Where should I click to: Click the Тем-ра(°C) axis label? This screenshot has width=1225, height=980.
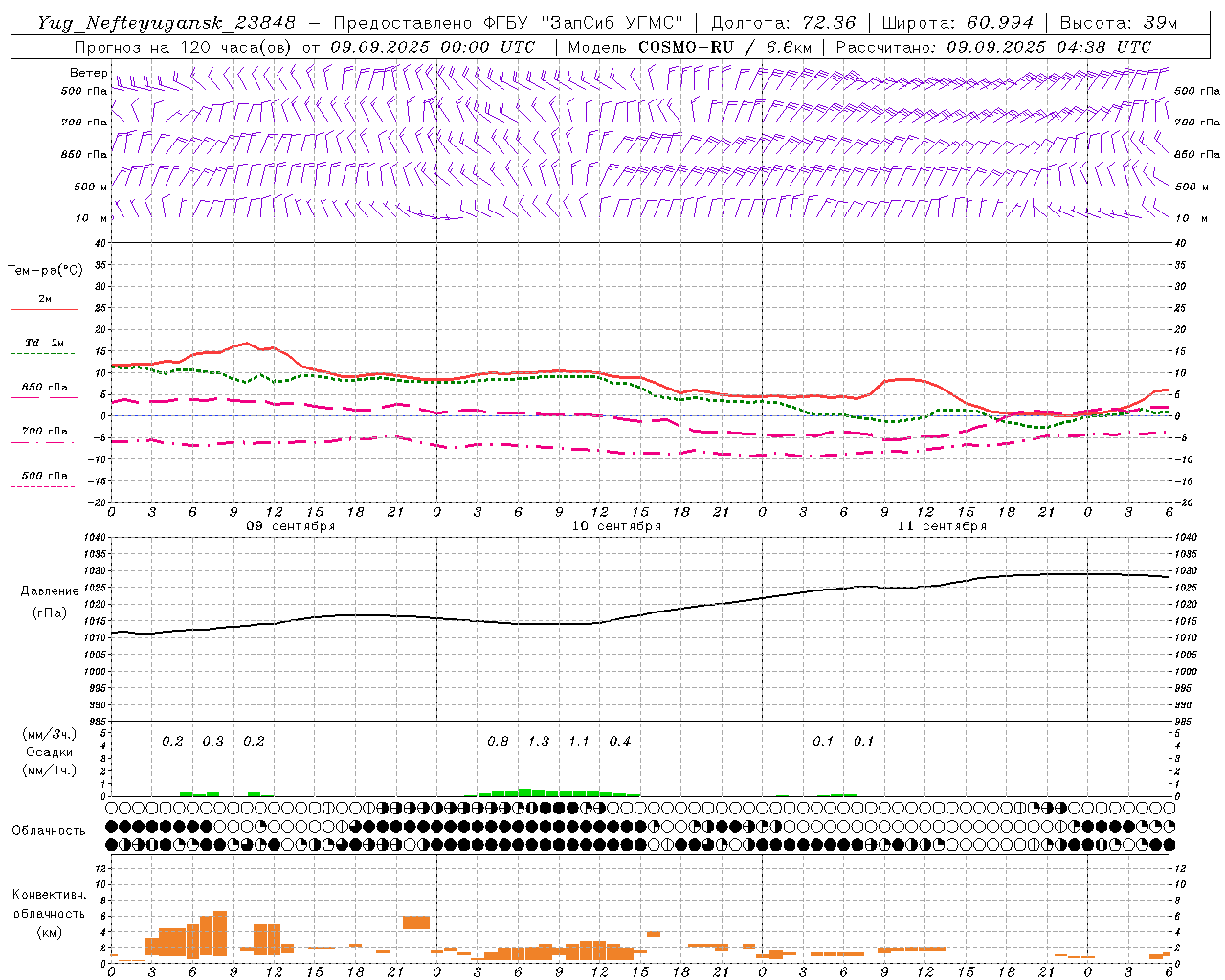pyautogui.click(x=45, y=271)
